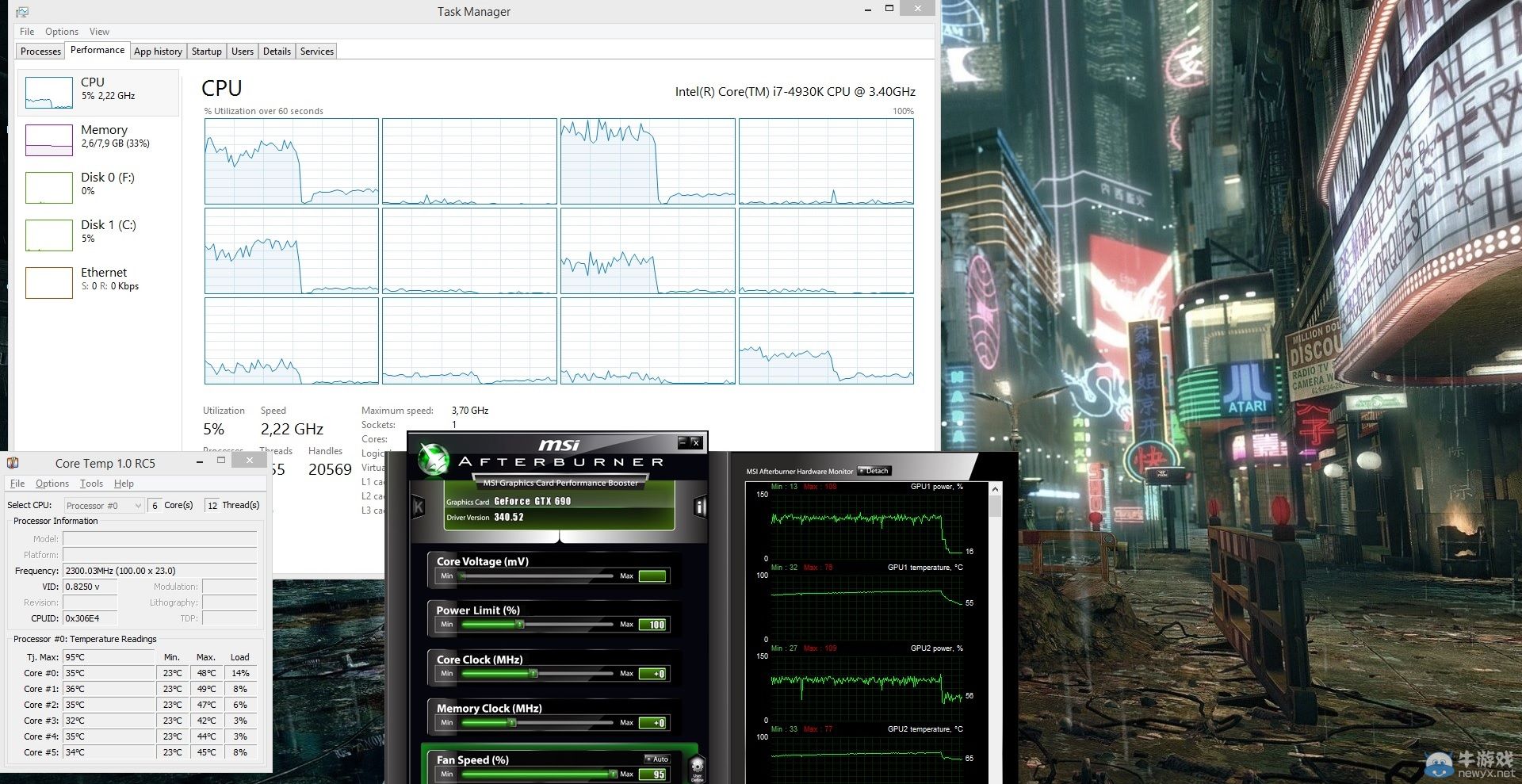The width and height of the screenshot is (1522, 784).
Task: Click the Core Voltage value box
Action: point(652,576)
